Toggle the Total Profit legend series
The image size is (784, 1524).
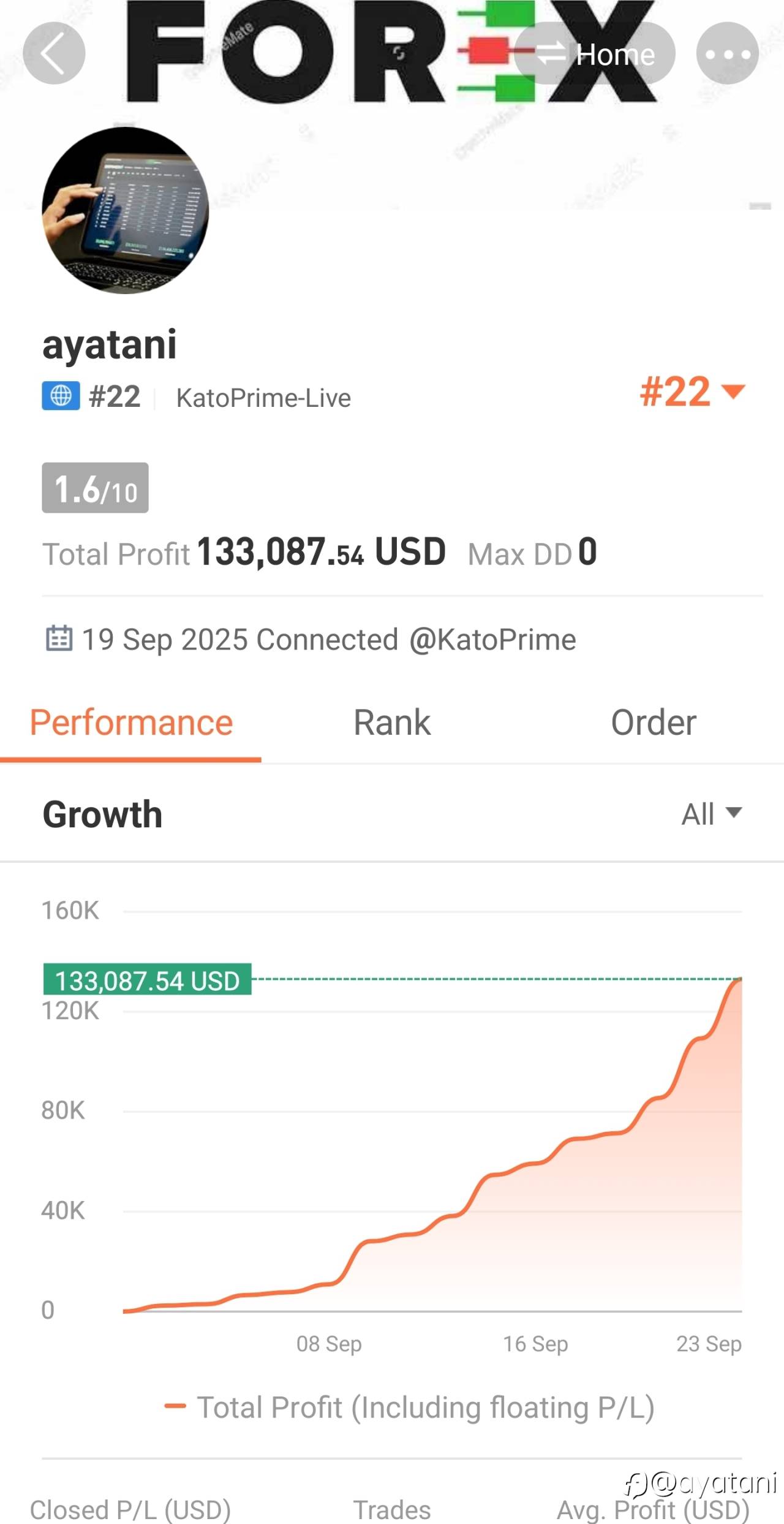click(409, 1407)
